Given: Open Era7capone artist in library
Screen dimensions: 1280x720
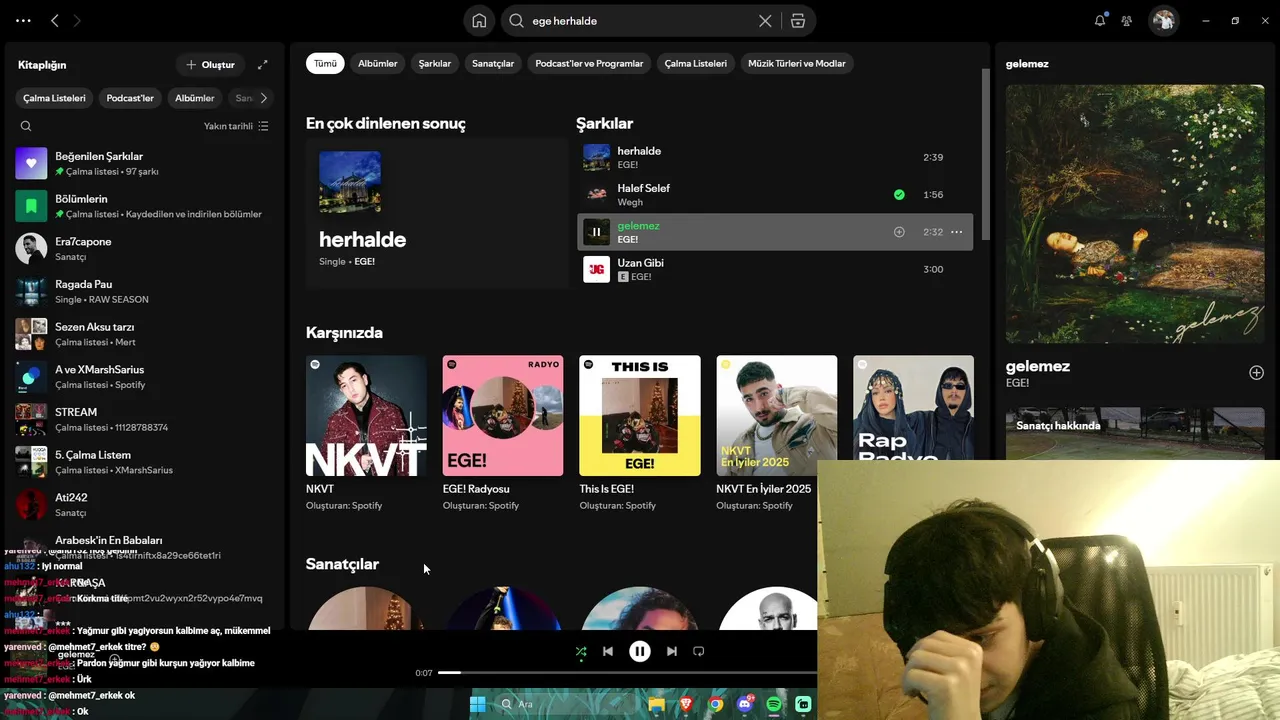Looking at the screenshot, I should click(145, 248).
